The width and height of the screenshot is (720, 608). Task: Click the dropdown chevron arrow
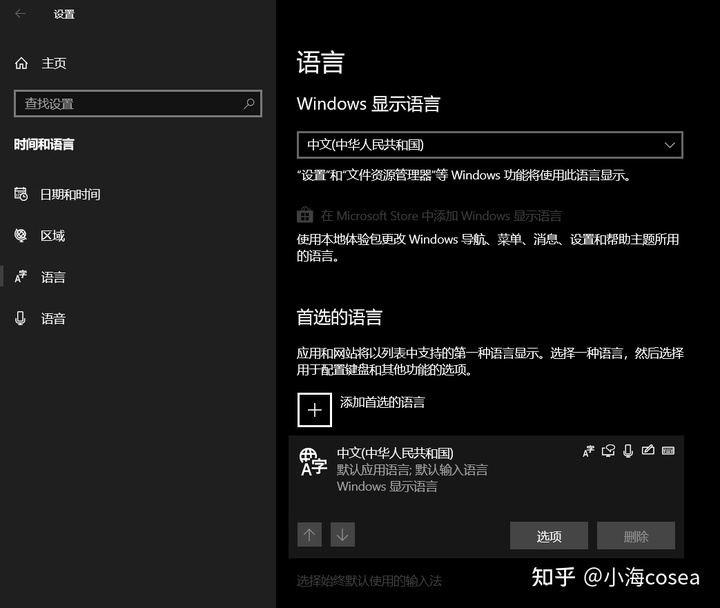[x=670, y=145]
